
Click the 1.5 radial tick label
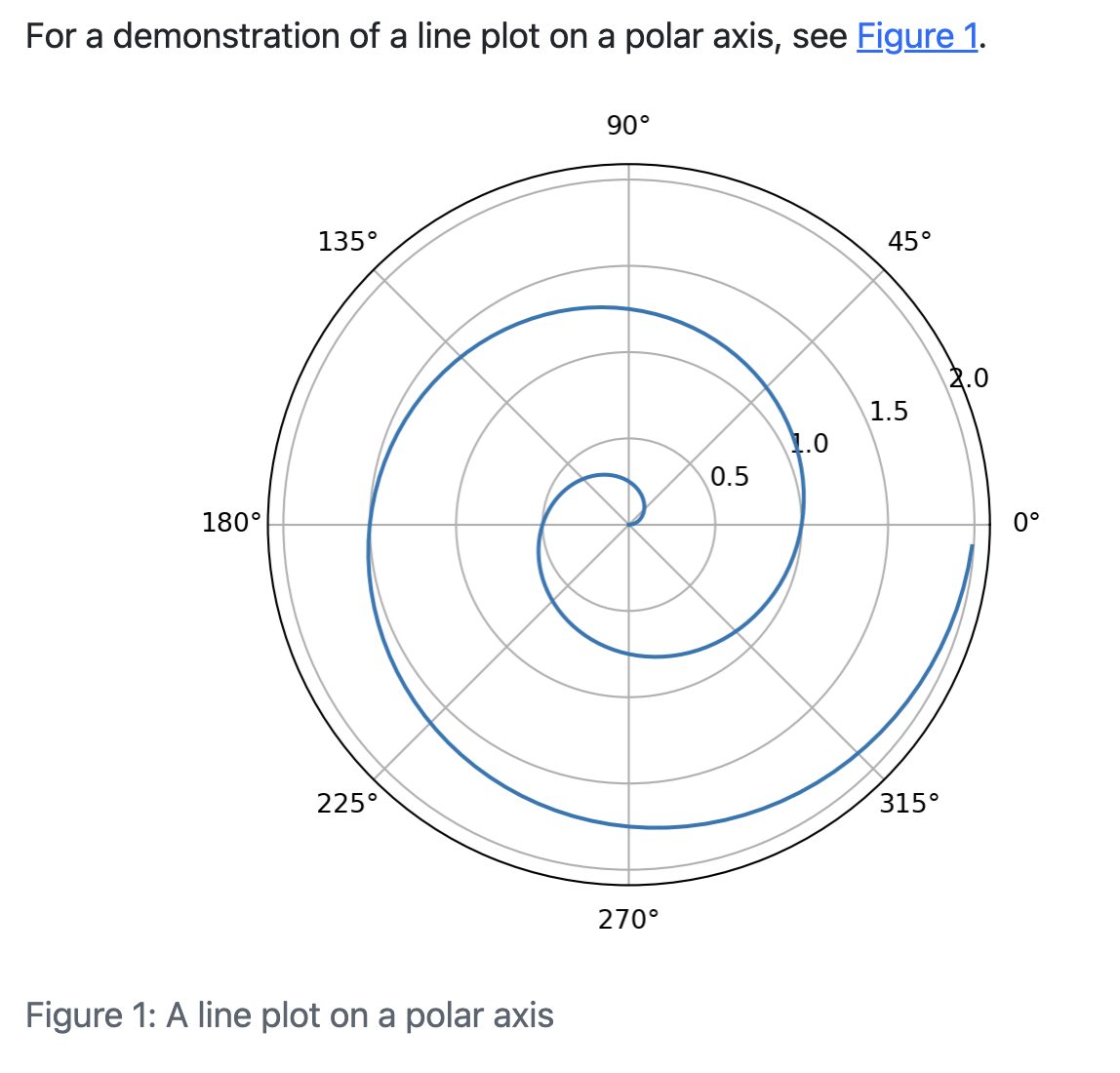coord(889,412)
